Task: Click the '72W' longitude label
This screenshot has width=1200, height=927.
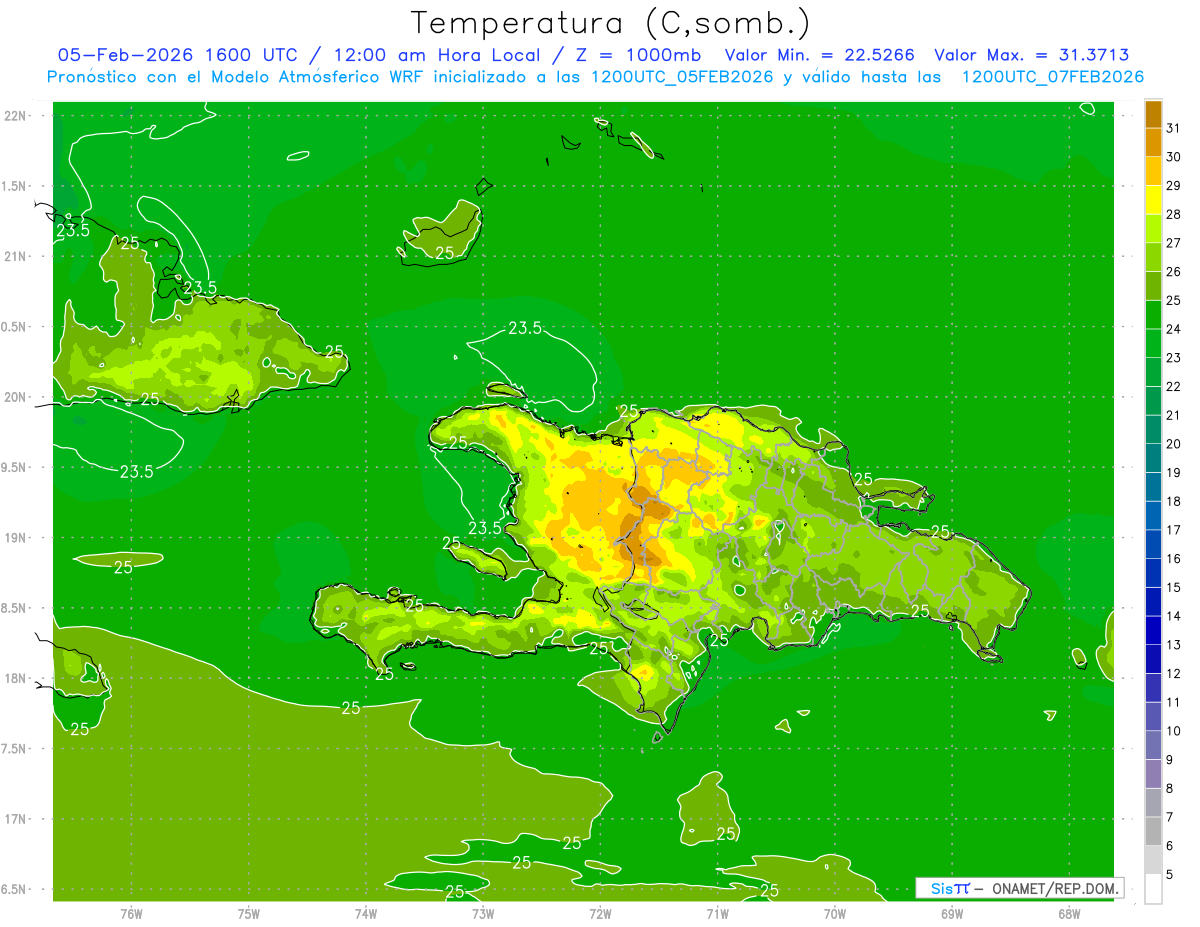Action: coord(600,914)
